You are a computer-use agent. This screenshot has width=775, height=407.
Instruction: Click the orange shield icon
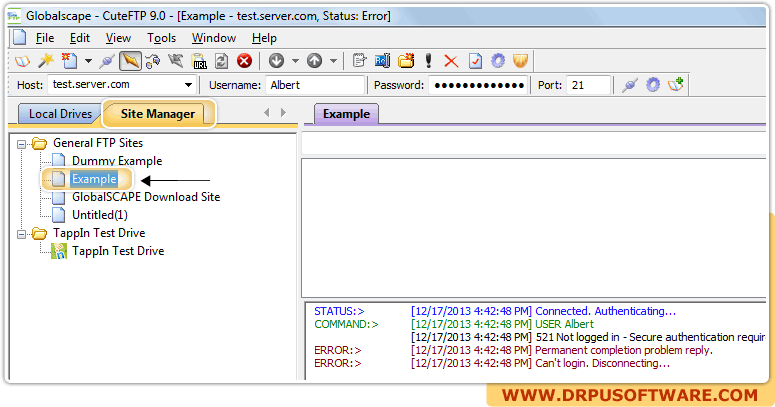(520, 61)
